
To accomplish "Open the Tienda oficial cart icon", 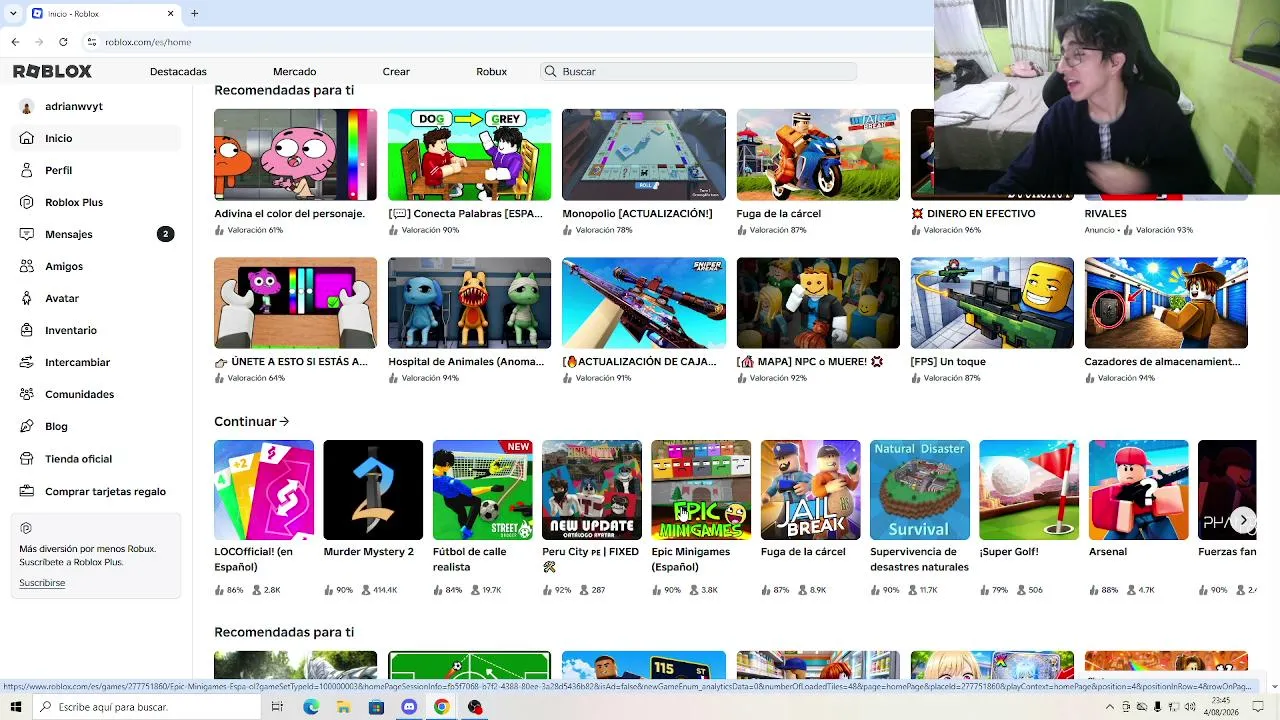I will point(26,459).
